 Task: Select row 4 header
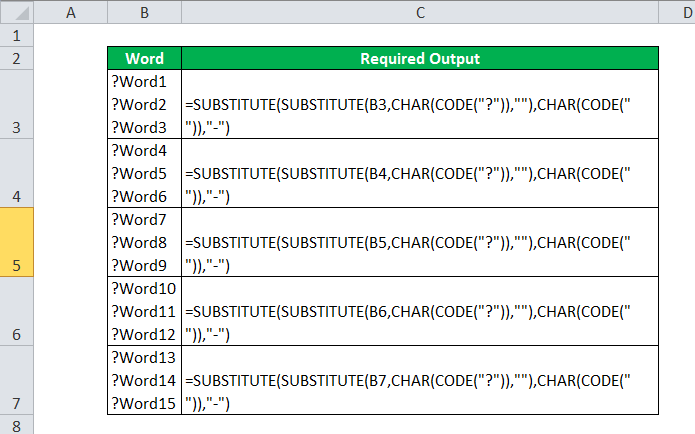[17, 173]
